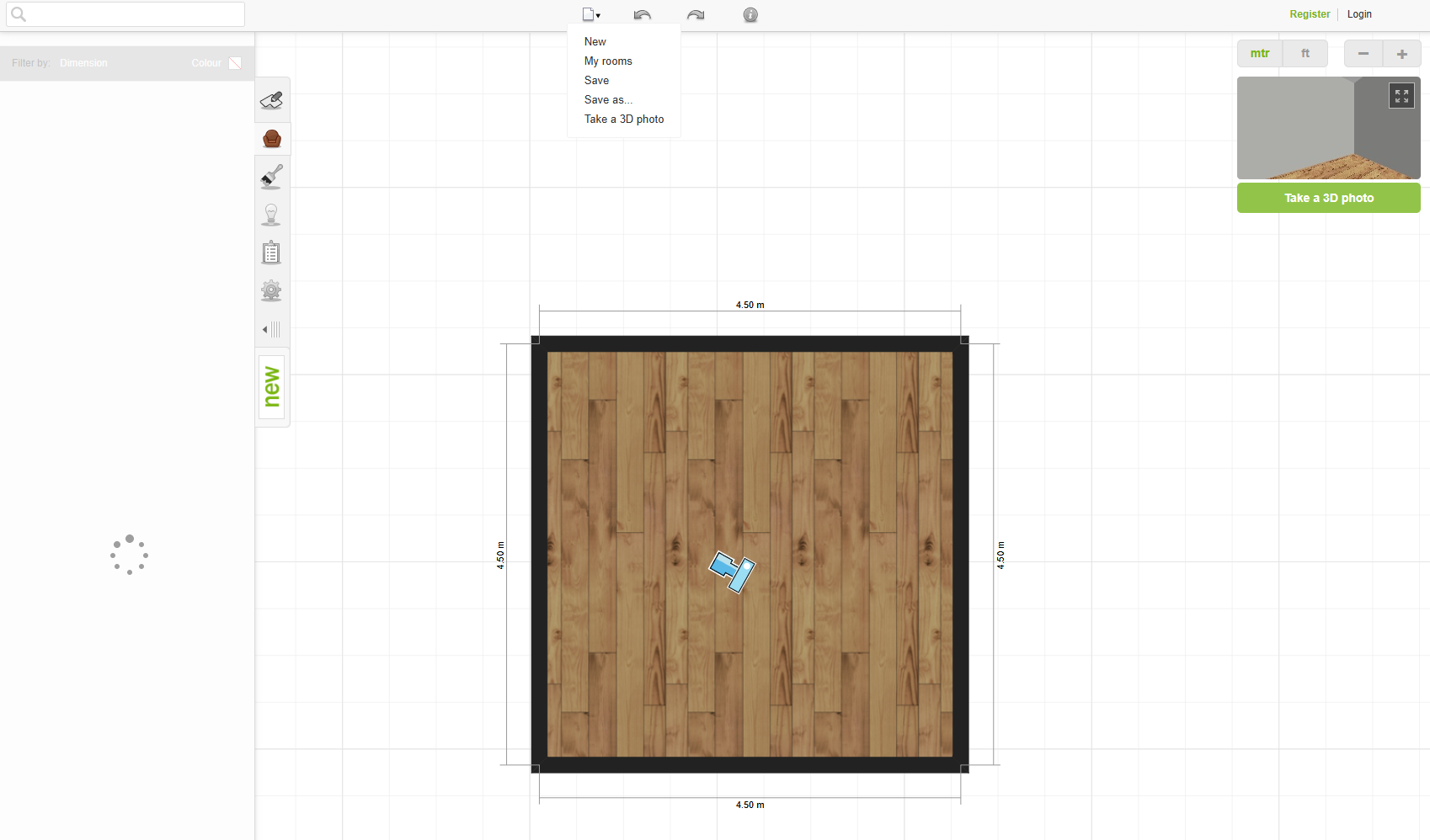Filter by Dimension
The image size is (1430, 840).
pos(83,63)
